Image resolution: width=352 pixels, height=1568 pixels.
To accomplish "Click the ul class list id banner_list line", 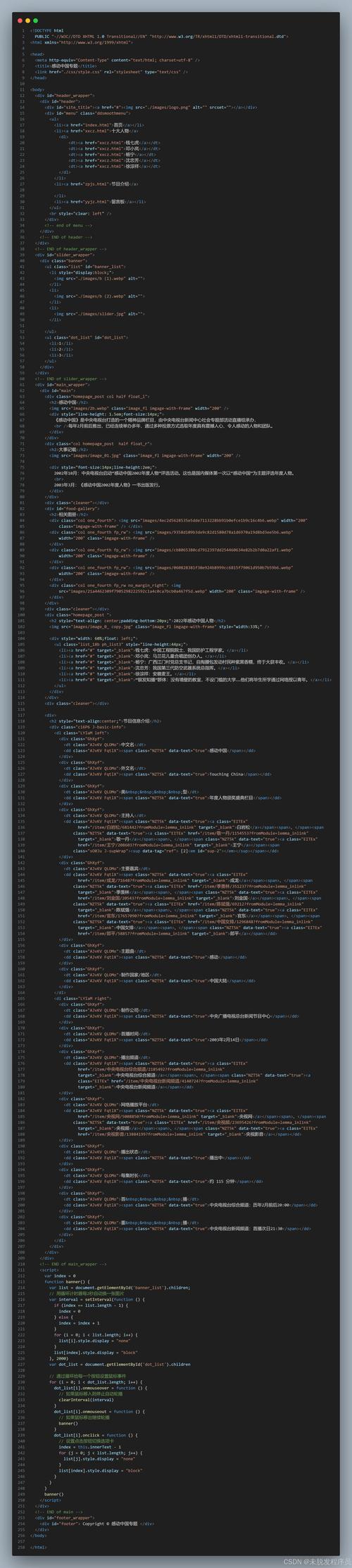I will pos(85,267).
